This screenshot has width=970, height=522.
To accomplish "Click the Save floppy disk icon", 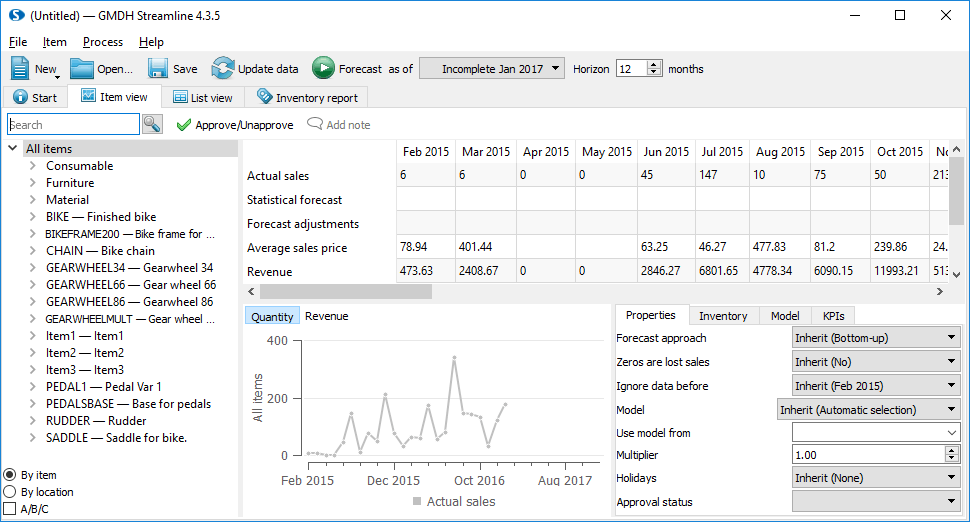I will pos(158,68).
